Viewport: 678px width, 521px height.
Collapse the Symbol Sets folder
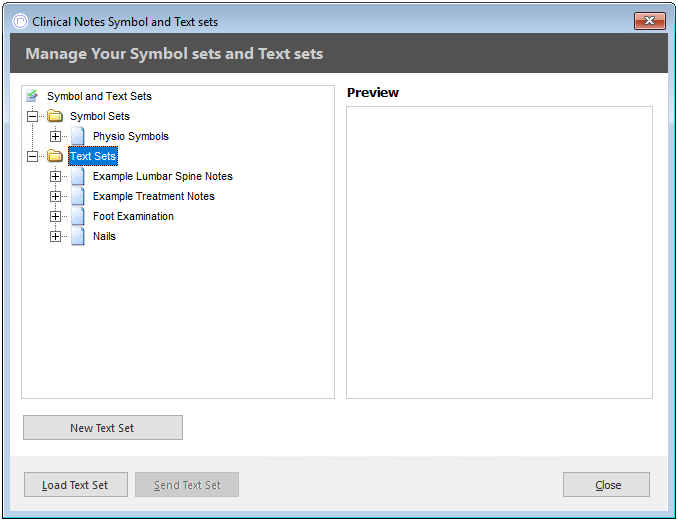(x=32, y=116)
